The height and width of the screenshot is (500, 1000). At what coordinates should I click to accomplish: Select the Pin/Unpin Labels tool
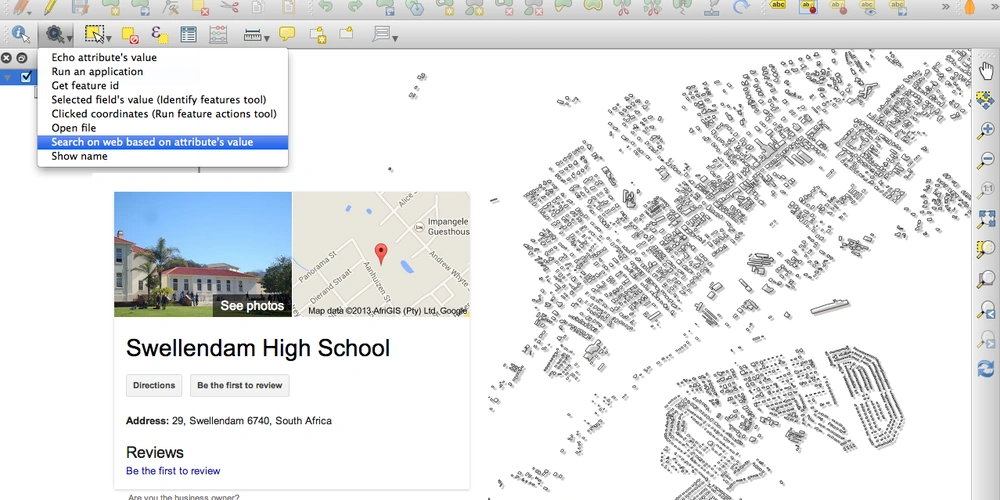[837, 7]
